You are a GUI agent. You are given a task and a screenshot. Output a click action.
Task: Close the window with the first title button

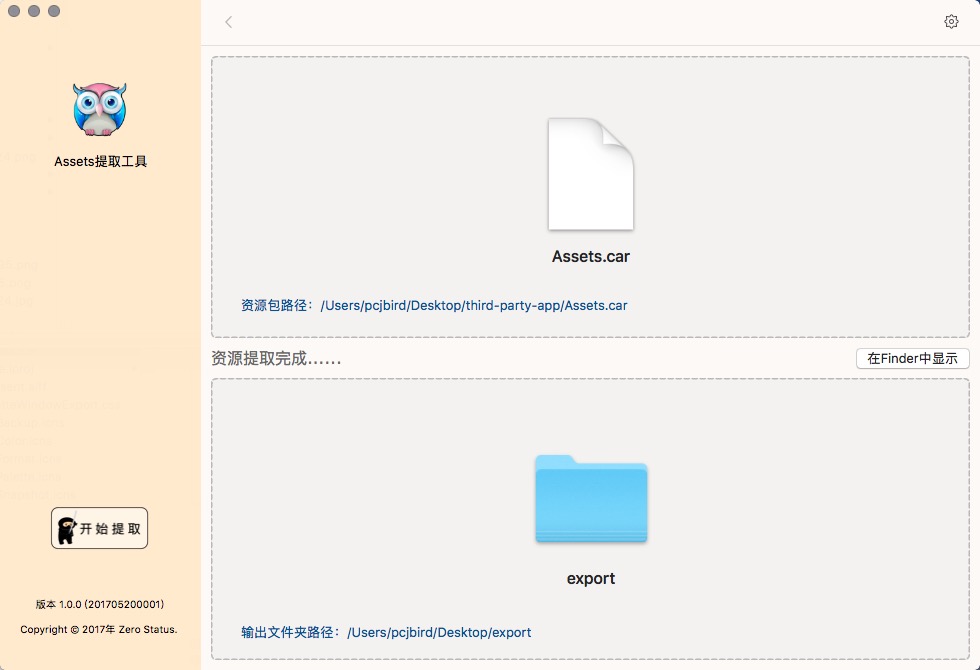14,11
